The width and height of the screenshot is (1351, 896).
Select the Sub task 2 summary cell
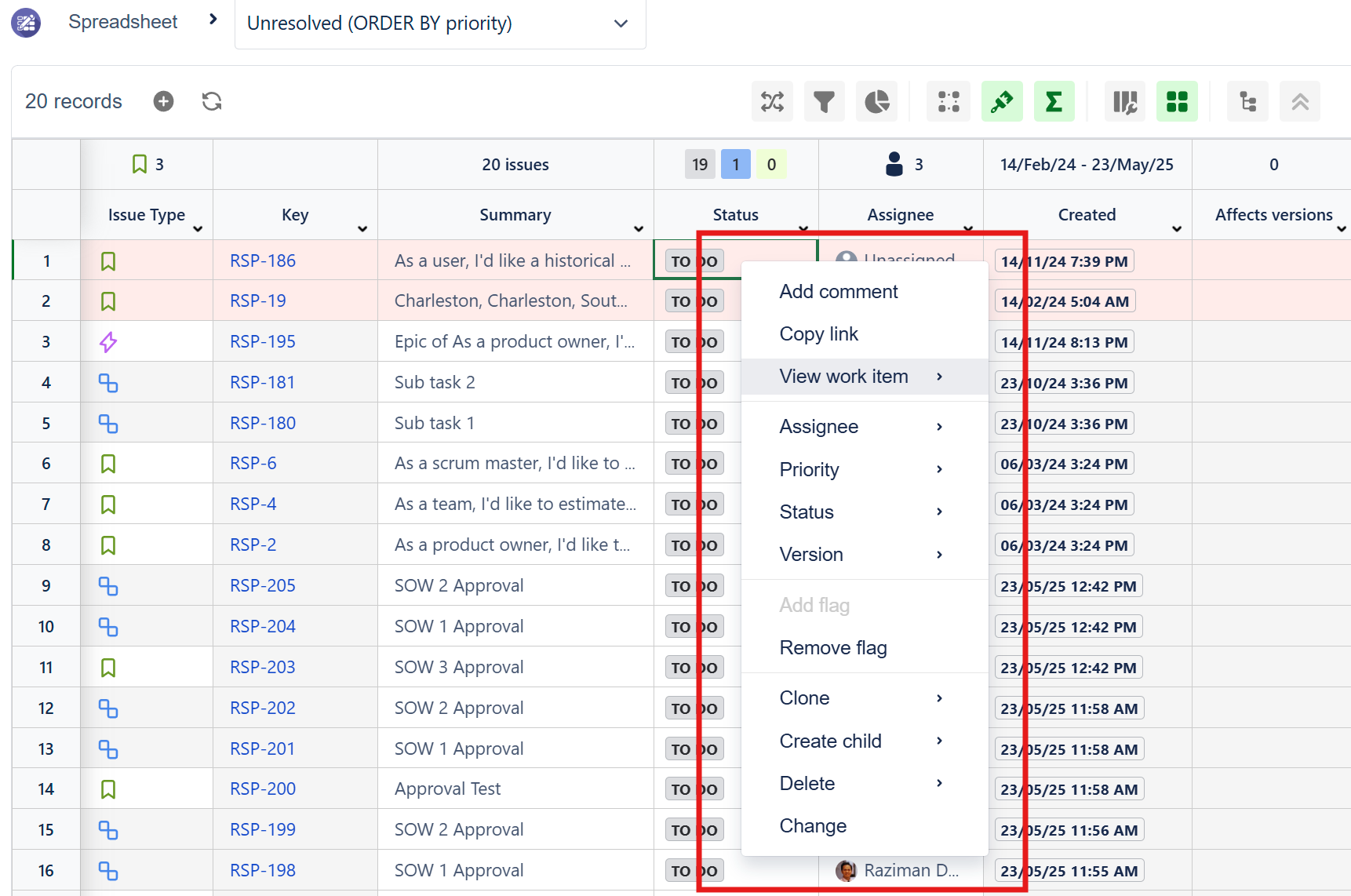(515, 383)
